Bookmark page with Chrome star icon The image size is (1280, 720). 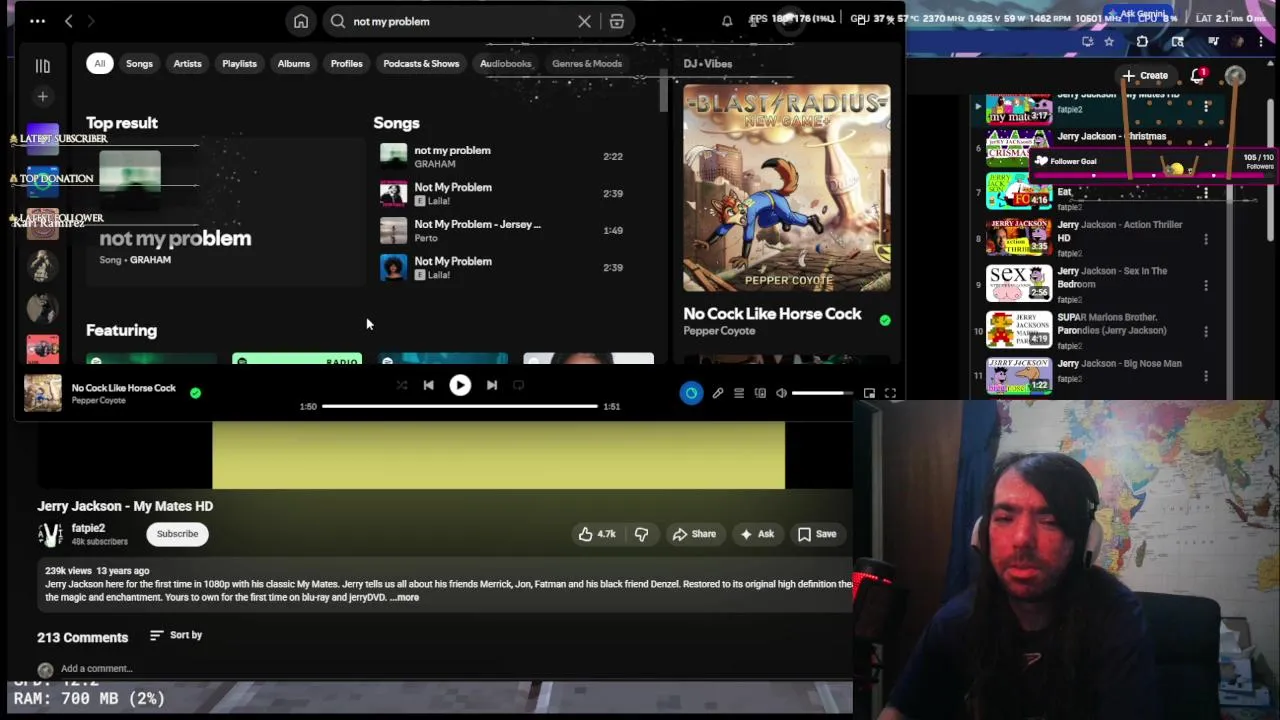(x=1109, y=42)
